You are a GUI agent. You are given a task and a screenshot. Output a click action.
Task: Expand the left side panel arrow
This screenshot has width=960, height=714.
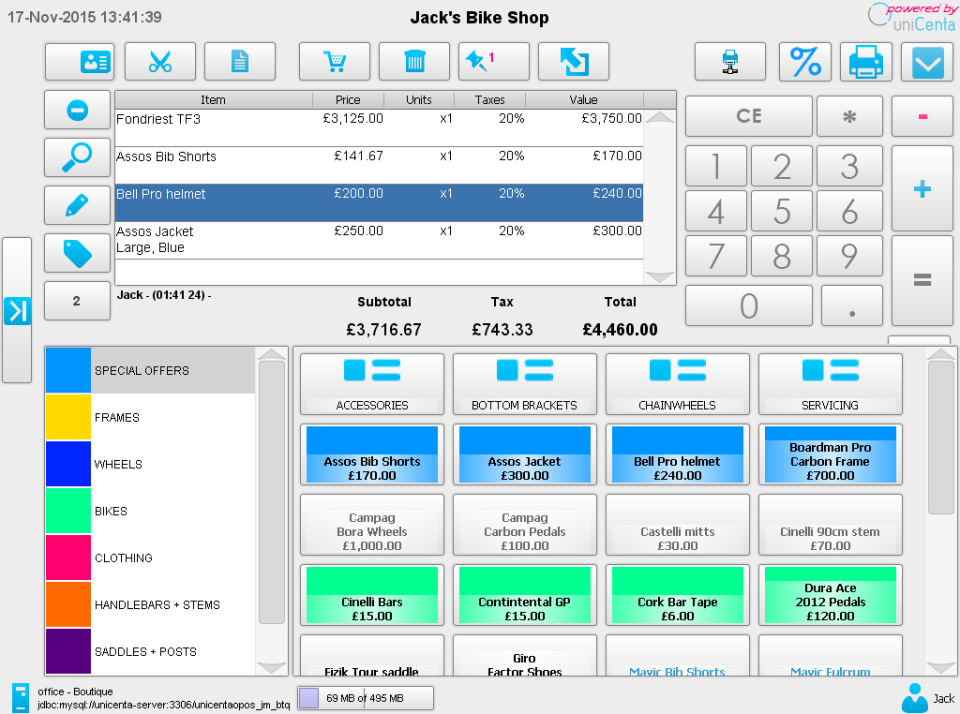pos(17,311)
